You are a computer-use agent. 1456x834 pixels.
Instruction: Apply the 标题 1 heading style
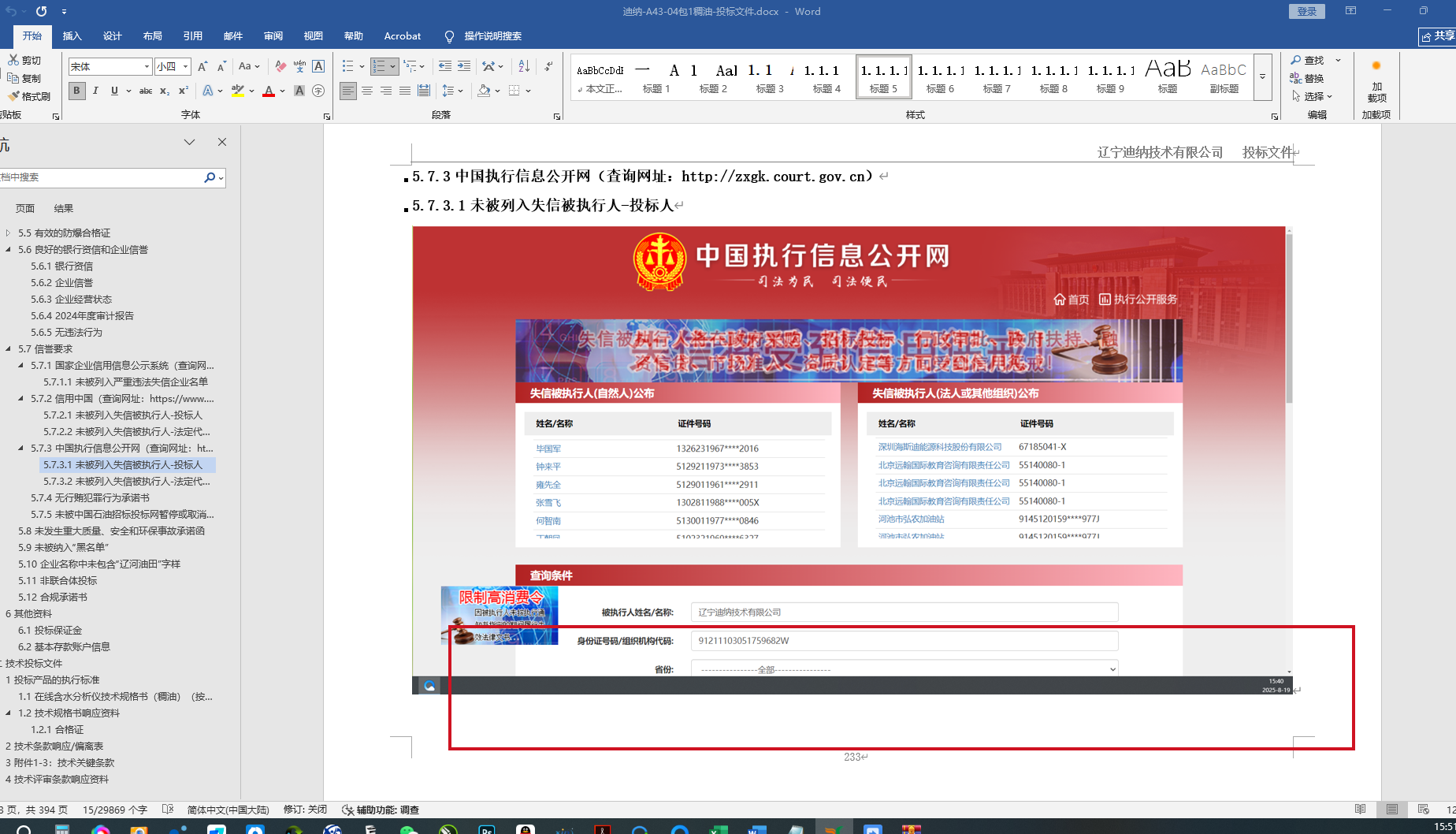[656, 77]
